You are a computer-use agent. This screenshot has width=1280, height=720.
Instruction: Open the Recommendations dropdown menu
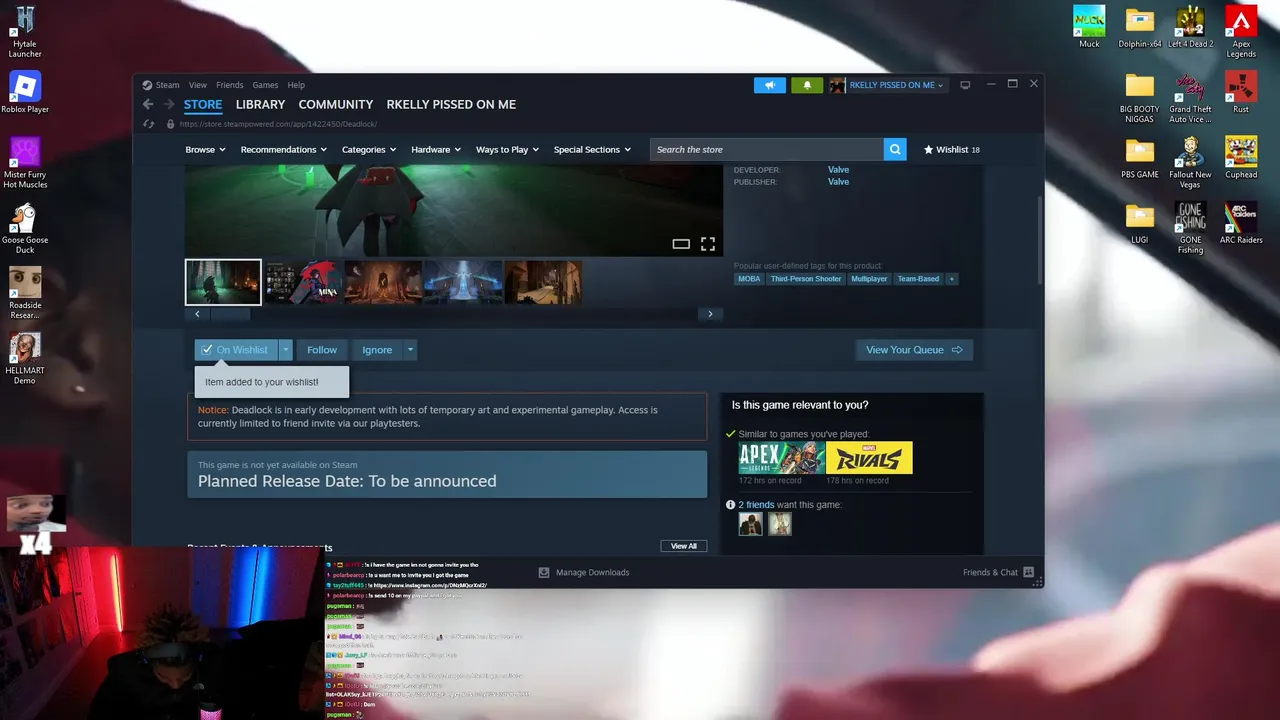(284, 149)
